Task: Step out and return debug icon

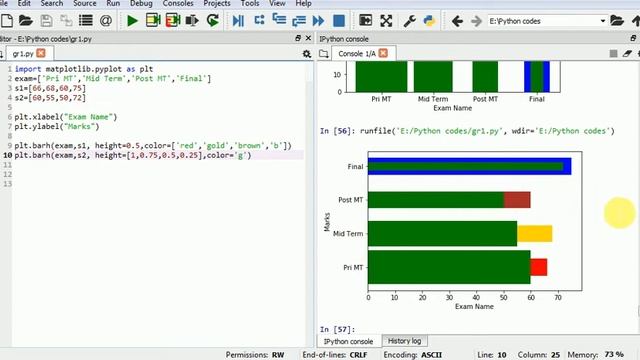Action: (x=299, y=20)
